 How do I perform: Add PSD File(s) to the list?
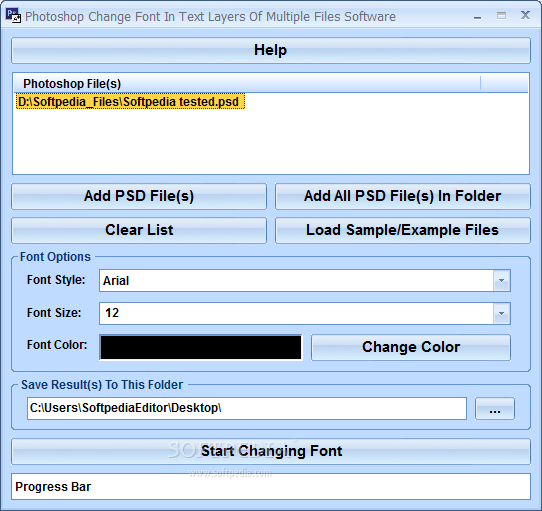(139, 196)
